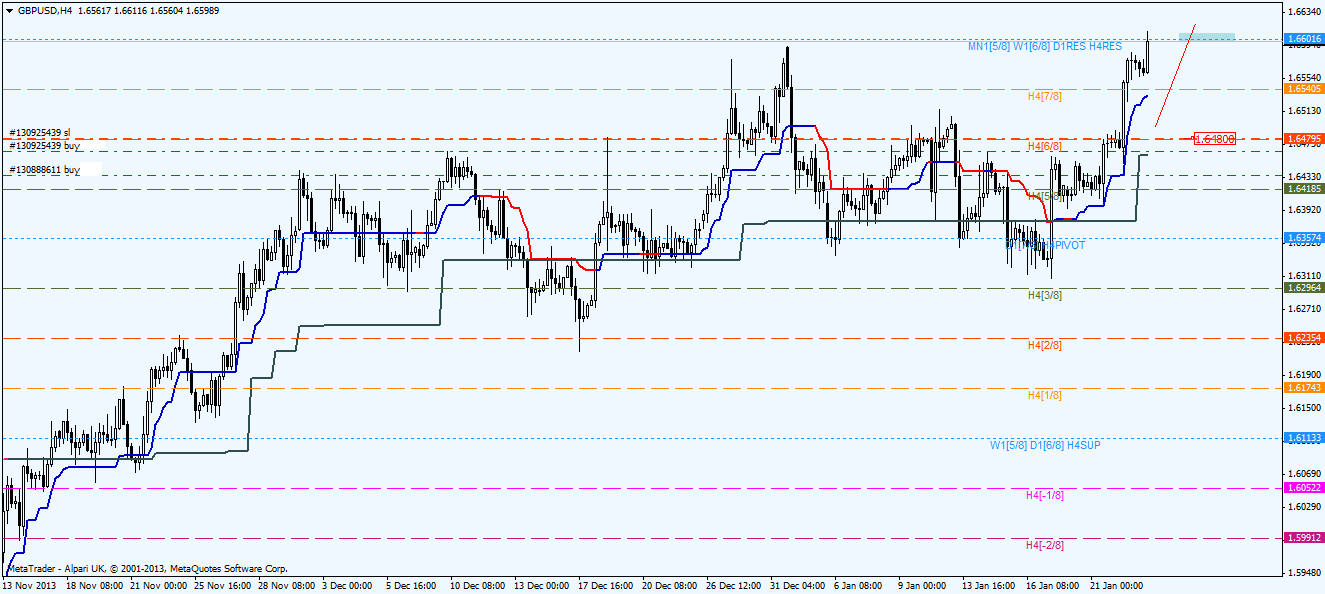Click the blue 1.61133 price tag
1325x594 pixels.
tap(1303, 438)
